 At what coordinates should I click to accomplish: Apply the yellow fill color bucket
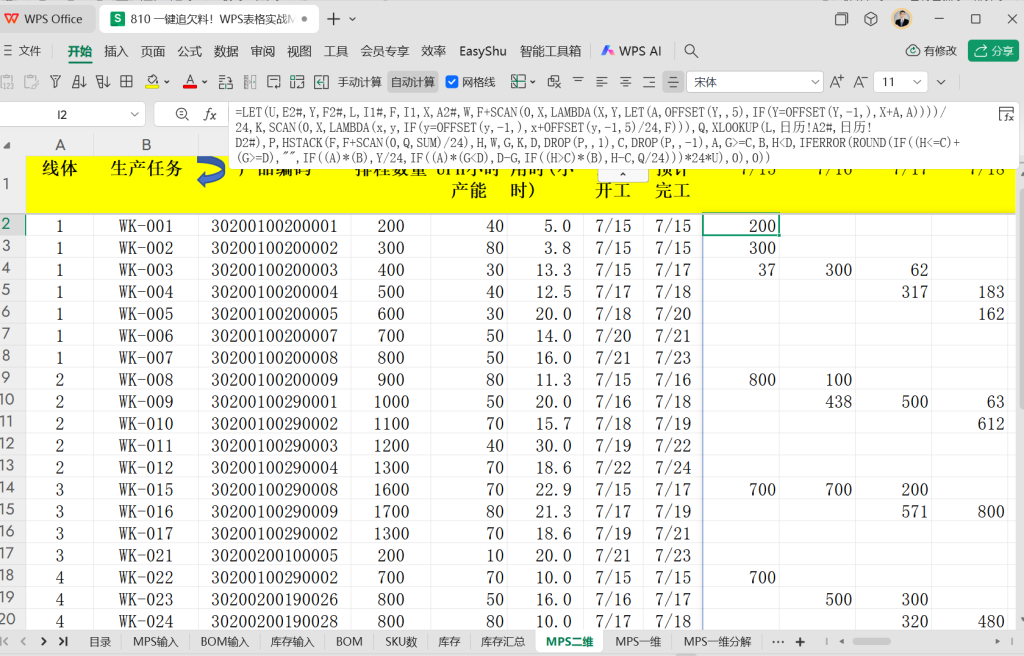click(x=152, y=82)
